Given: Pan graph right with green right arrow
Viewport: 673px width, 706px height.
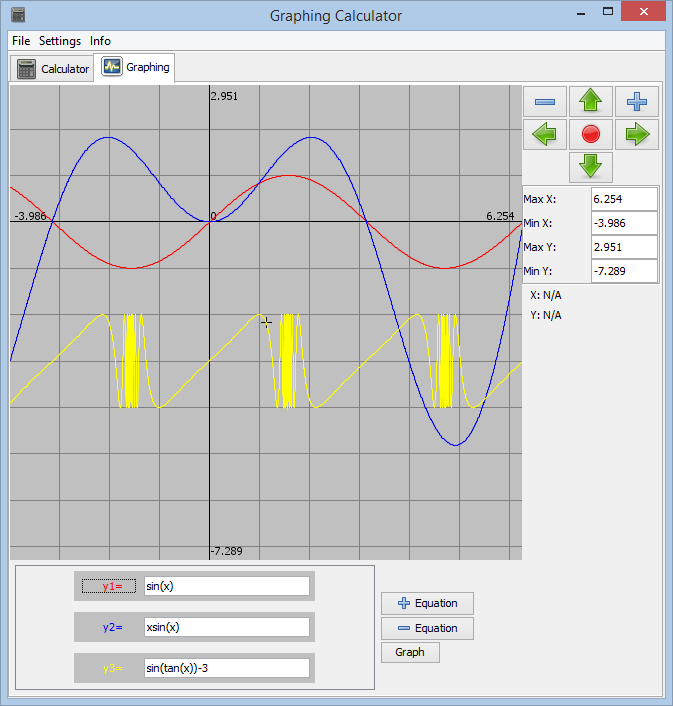Looking at the screenshot, I should click(x=636, y=134).
